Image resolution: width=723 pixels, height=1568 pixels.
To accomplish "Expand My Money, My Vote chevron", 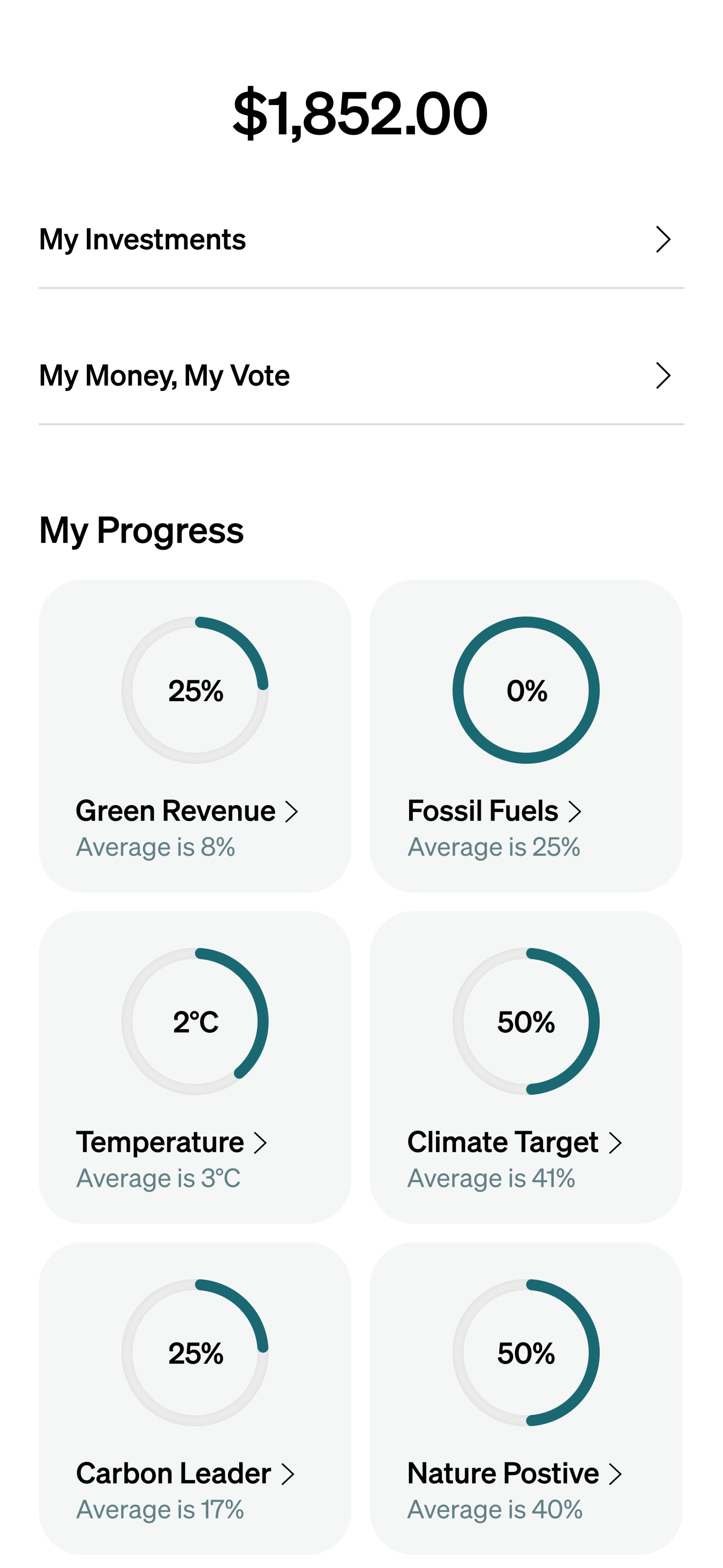I will [x=663, y=375].
